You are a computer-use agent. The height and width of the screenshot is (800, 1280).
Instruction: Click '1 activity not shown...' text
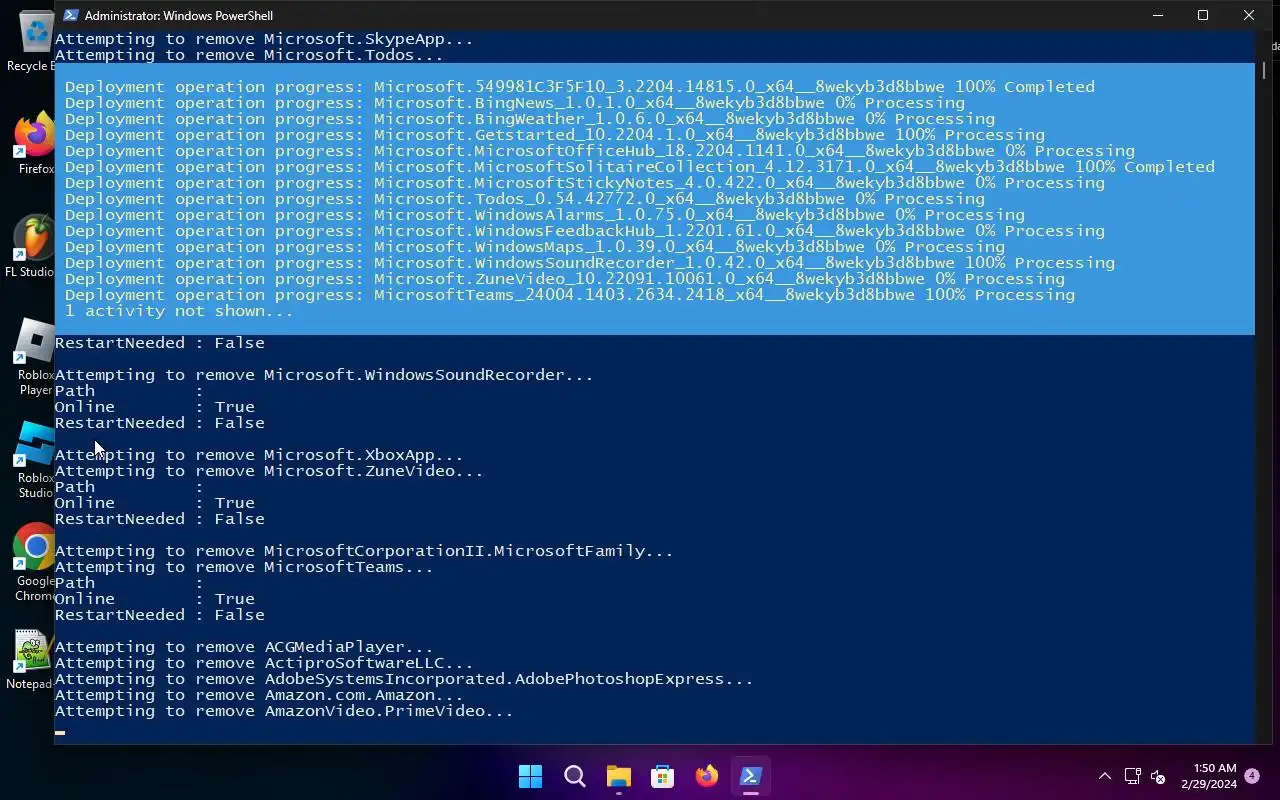(179, 311)
